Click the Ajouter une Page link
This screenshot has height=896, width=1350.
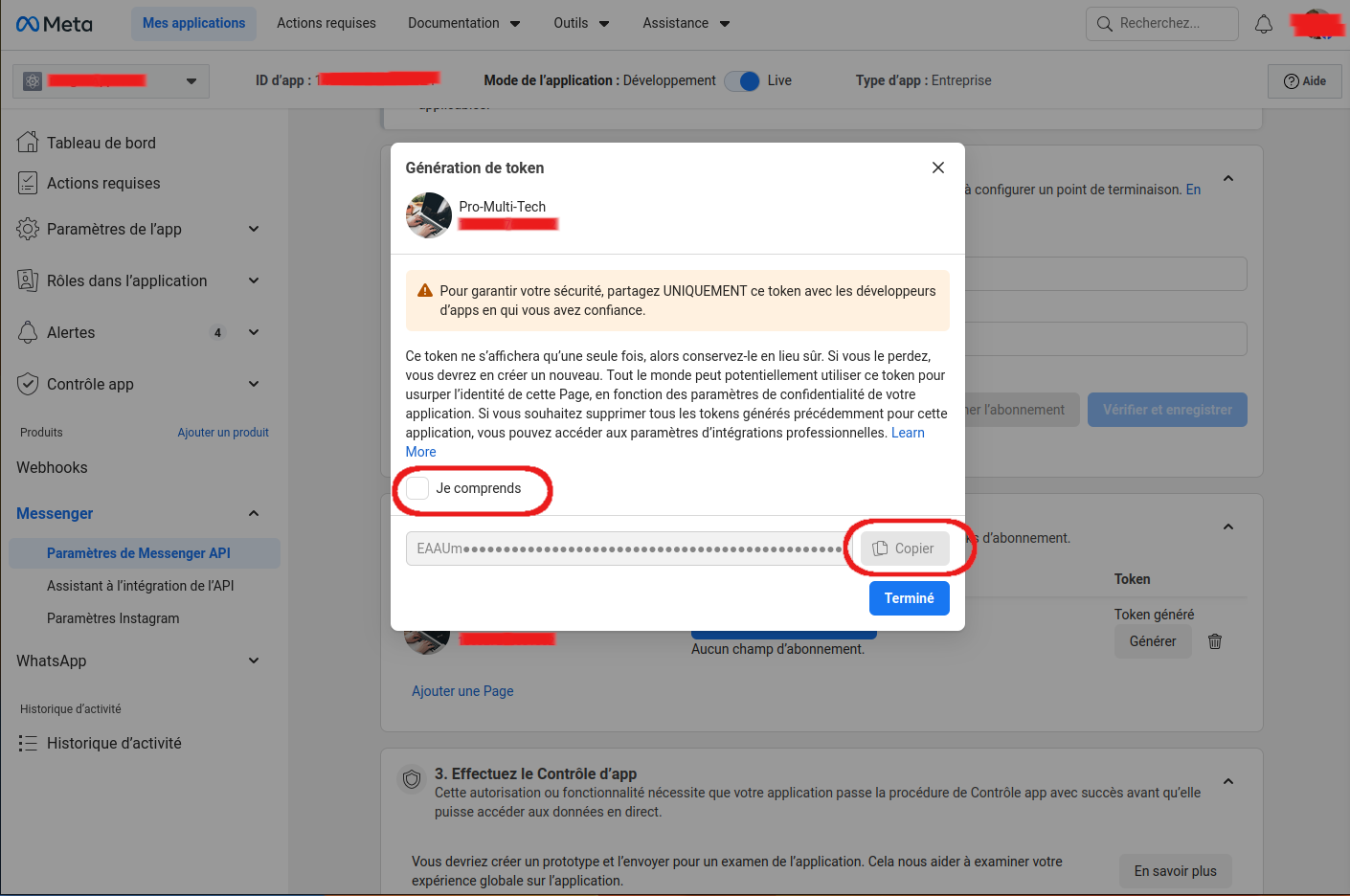point(462,691)
